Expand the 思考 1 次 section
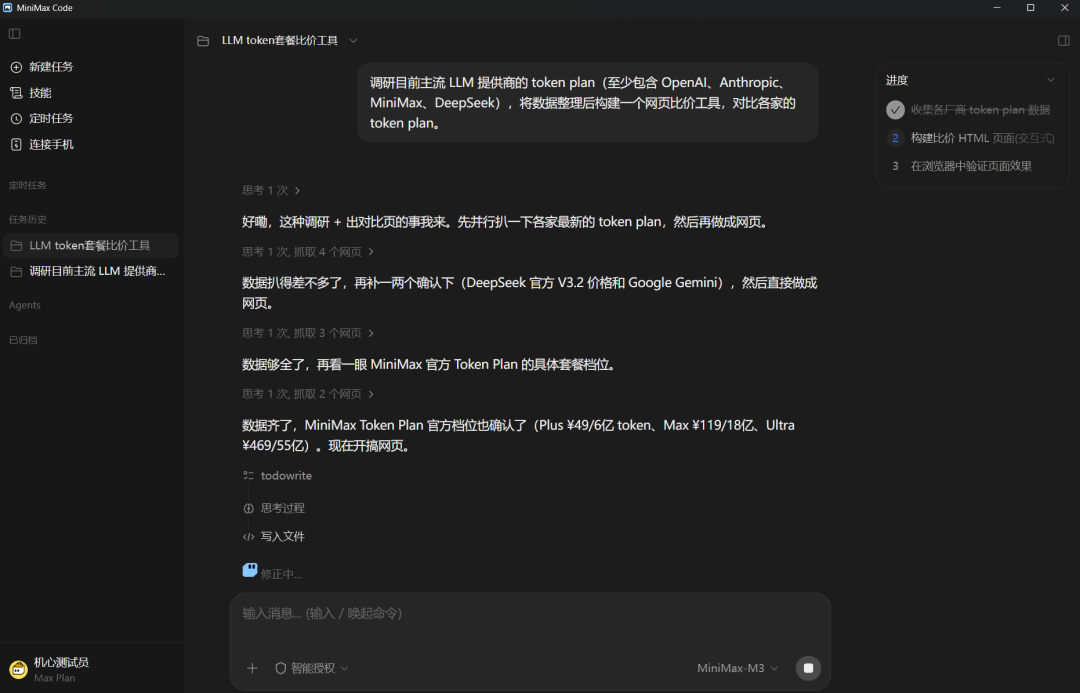The image size is (1080, 693). coord(271,190)
